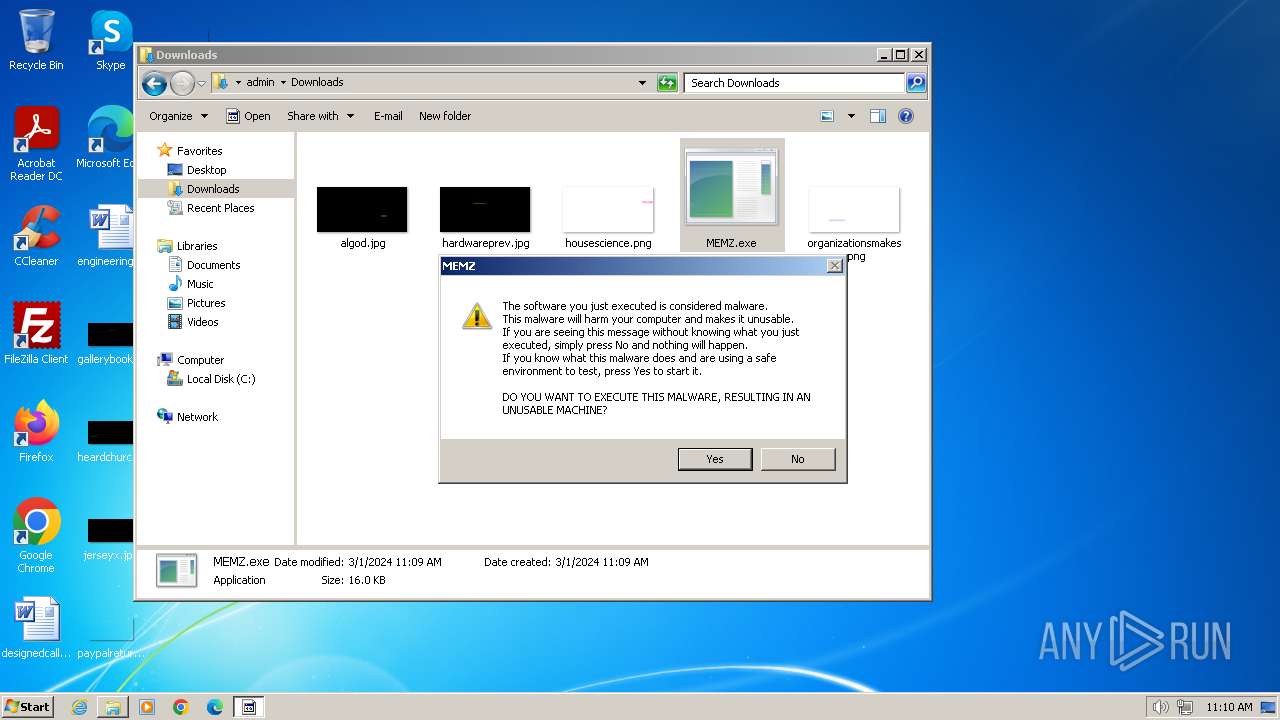Image resolution: width=1280 pixels, height=720 pixels.
Task: Open Windows Media Player from taskbar
Action: pyautogui.click(x=147, y=707)
